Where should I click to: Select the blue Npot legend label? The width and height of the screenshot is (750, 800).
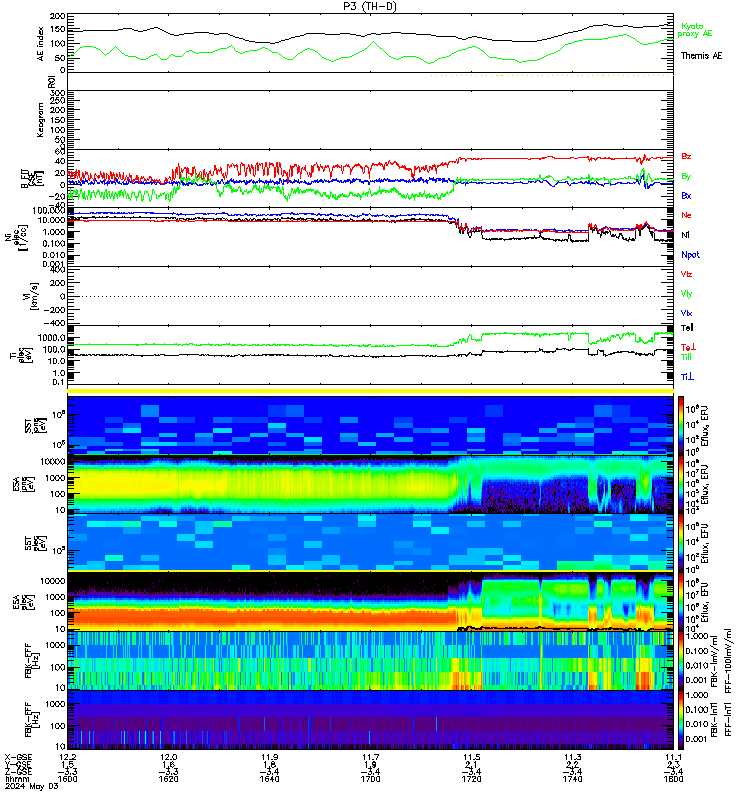[690, 255]
